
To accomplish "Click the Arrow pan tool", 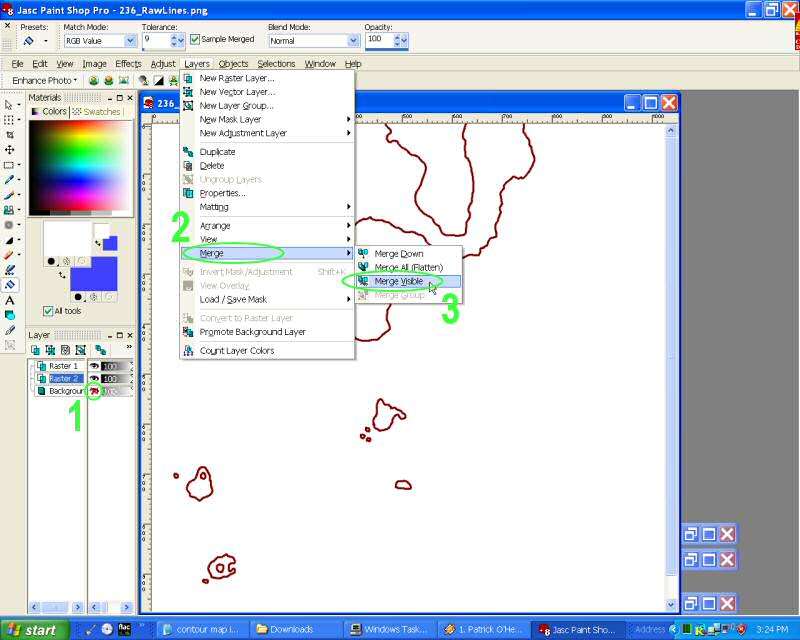I will [10, 104].
